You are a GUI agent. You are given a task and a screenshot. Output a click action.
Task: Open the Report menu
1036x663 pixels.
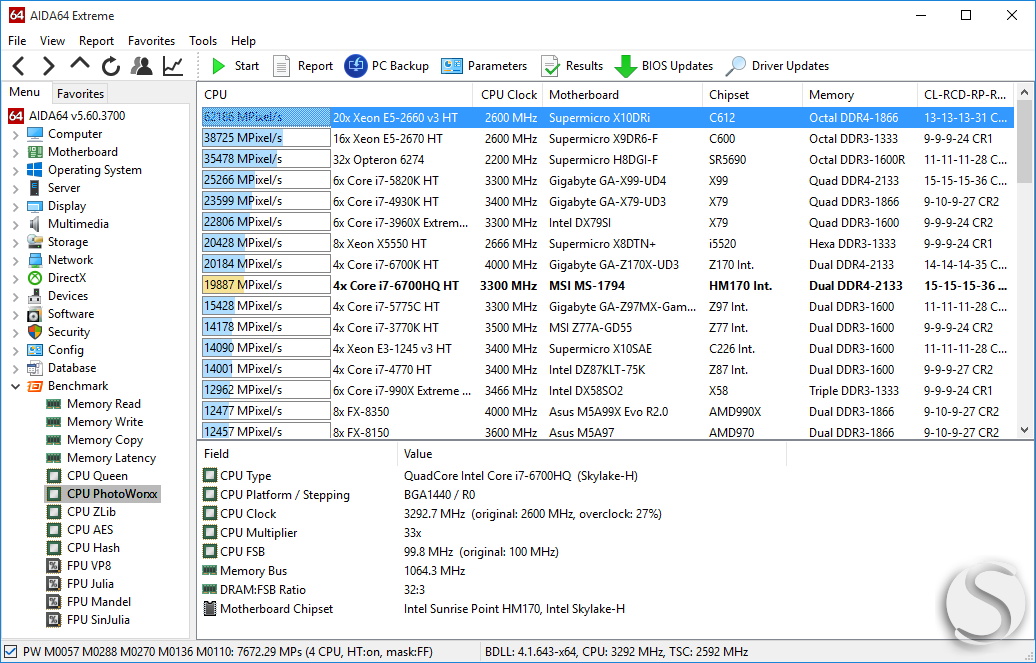tap(96, 41)
